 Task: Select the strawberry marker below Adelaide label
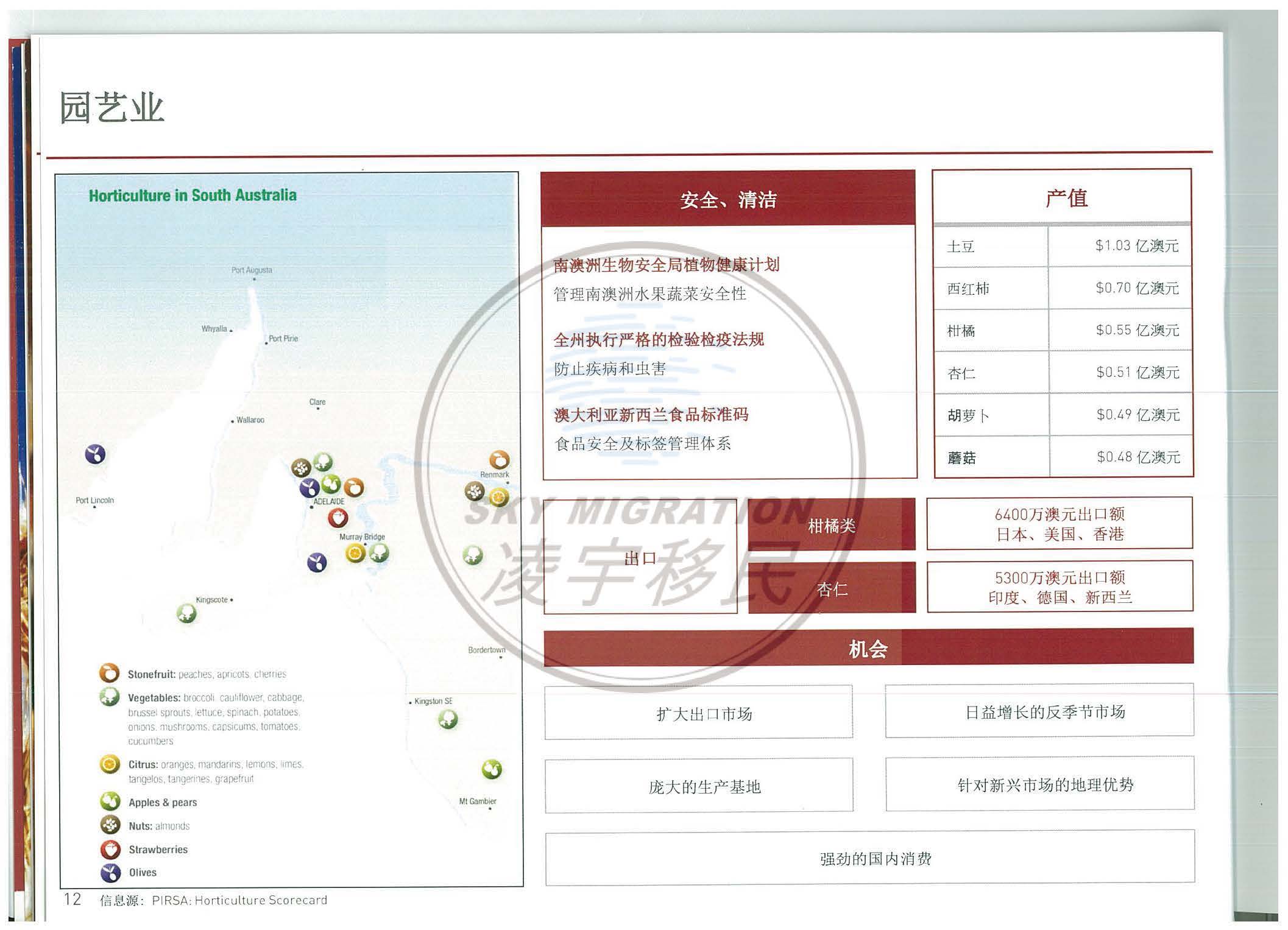[x=338, y=518]
